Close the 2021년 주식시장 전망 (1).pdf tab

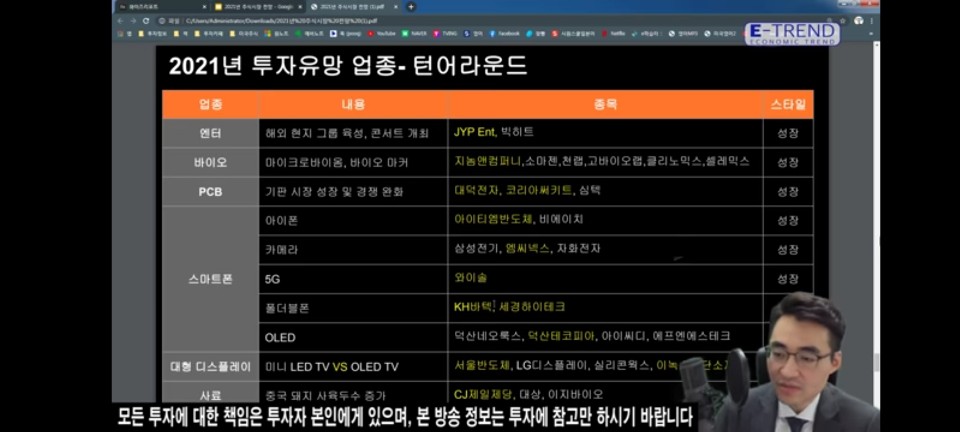tap(396, 7)
